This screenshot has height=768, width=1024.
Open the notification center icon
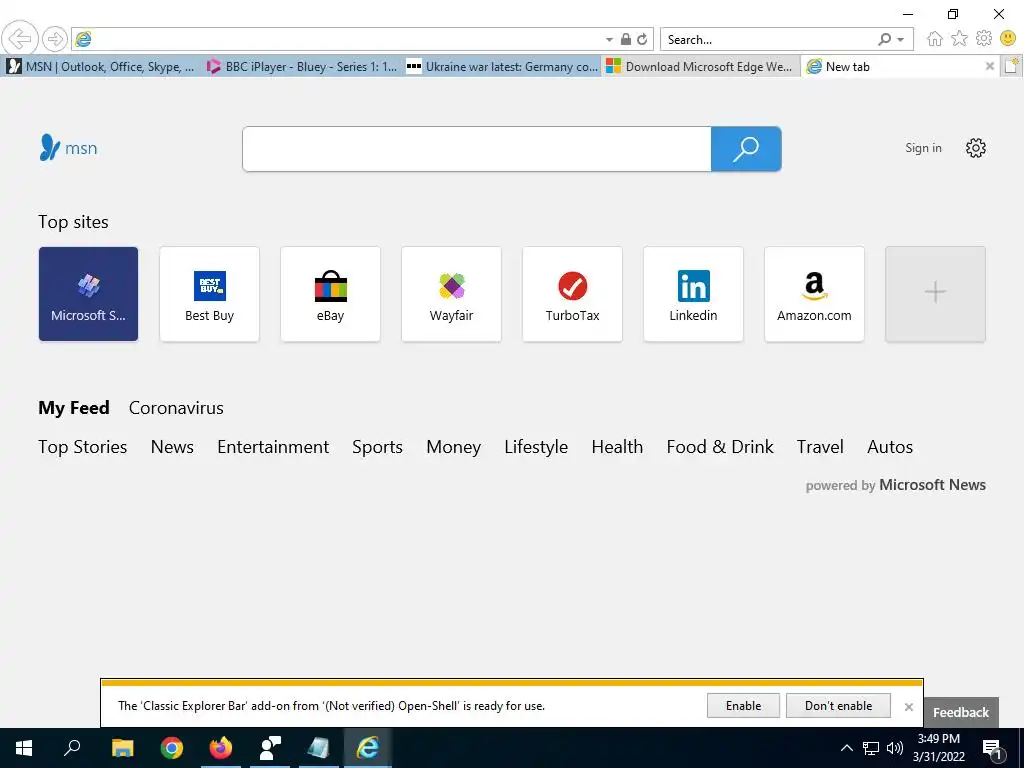[x=993, y=749]
